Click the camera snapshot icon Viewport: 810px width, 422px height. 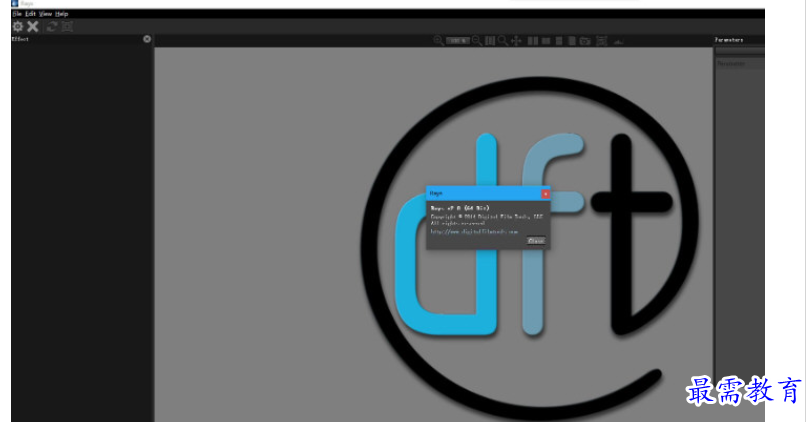point(585,40)
